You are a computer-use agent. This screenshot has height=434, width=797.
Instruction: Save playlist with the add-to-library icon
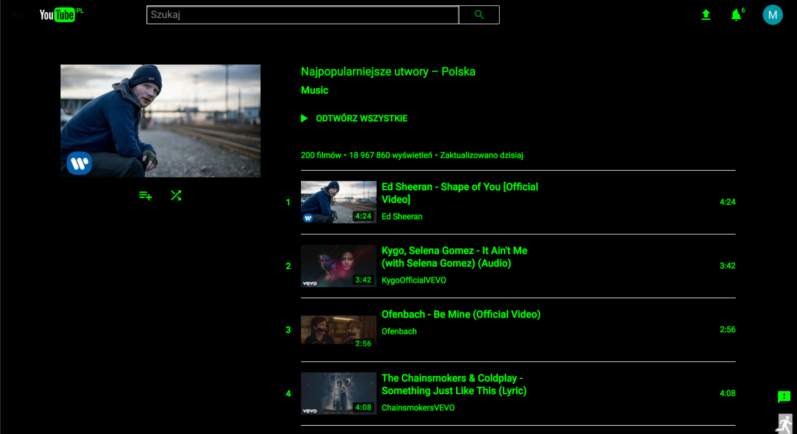pyautogui.click(x=145, y=196)
